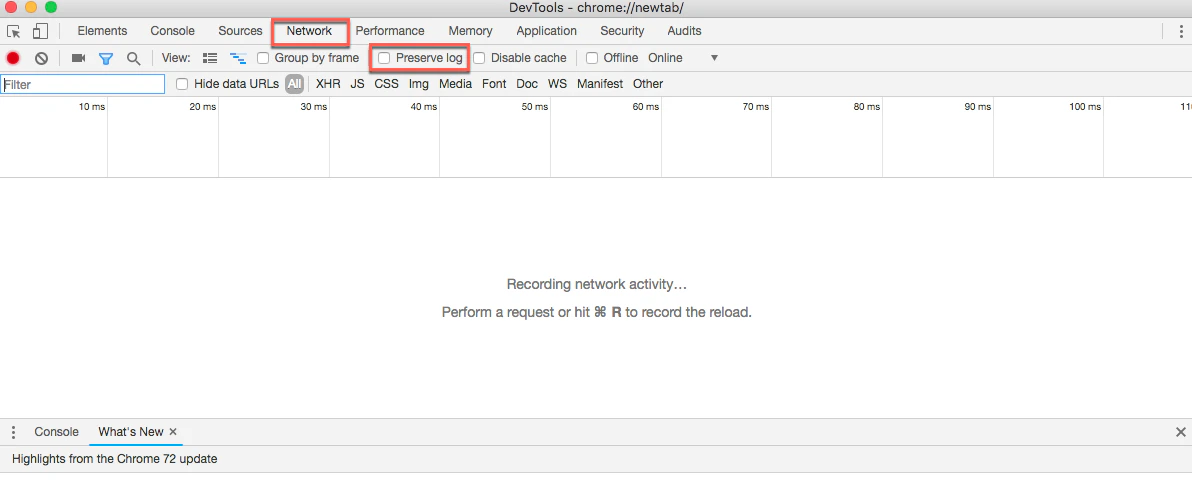Click the macOS yellow minimize window button

tap(31, 8)
